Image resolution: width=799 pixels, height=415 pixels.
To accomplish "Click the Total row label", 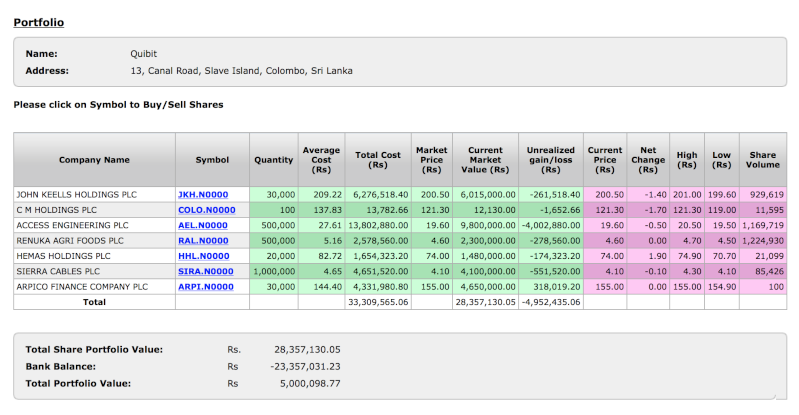I will [94, 302].
